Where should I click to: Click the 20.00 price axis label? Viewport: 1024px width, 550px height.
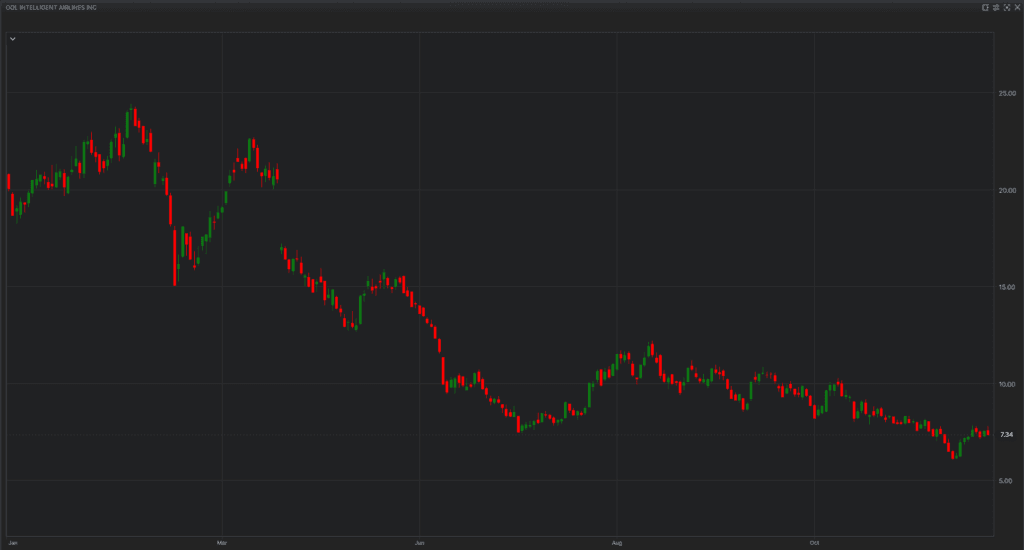pos(1007,191)
